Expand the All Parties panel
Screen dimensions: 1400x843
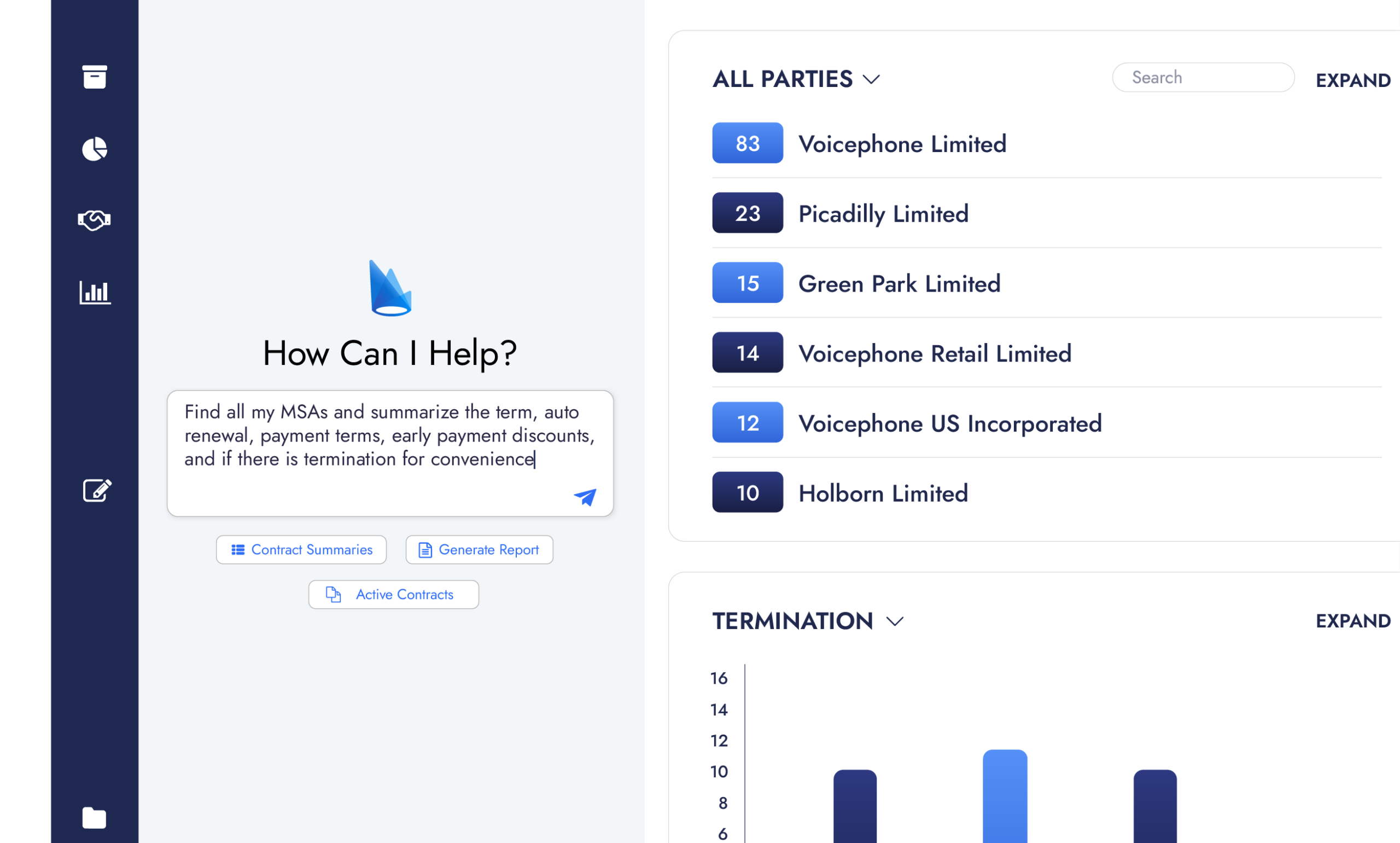(1353, 80)
